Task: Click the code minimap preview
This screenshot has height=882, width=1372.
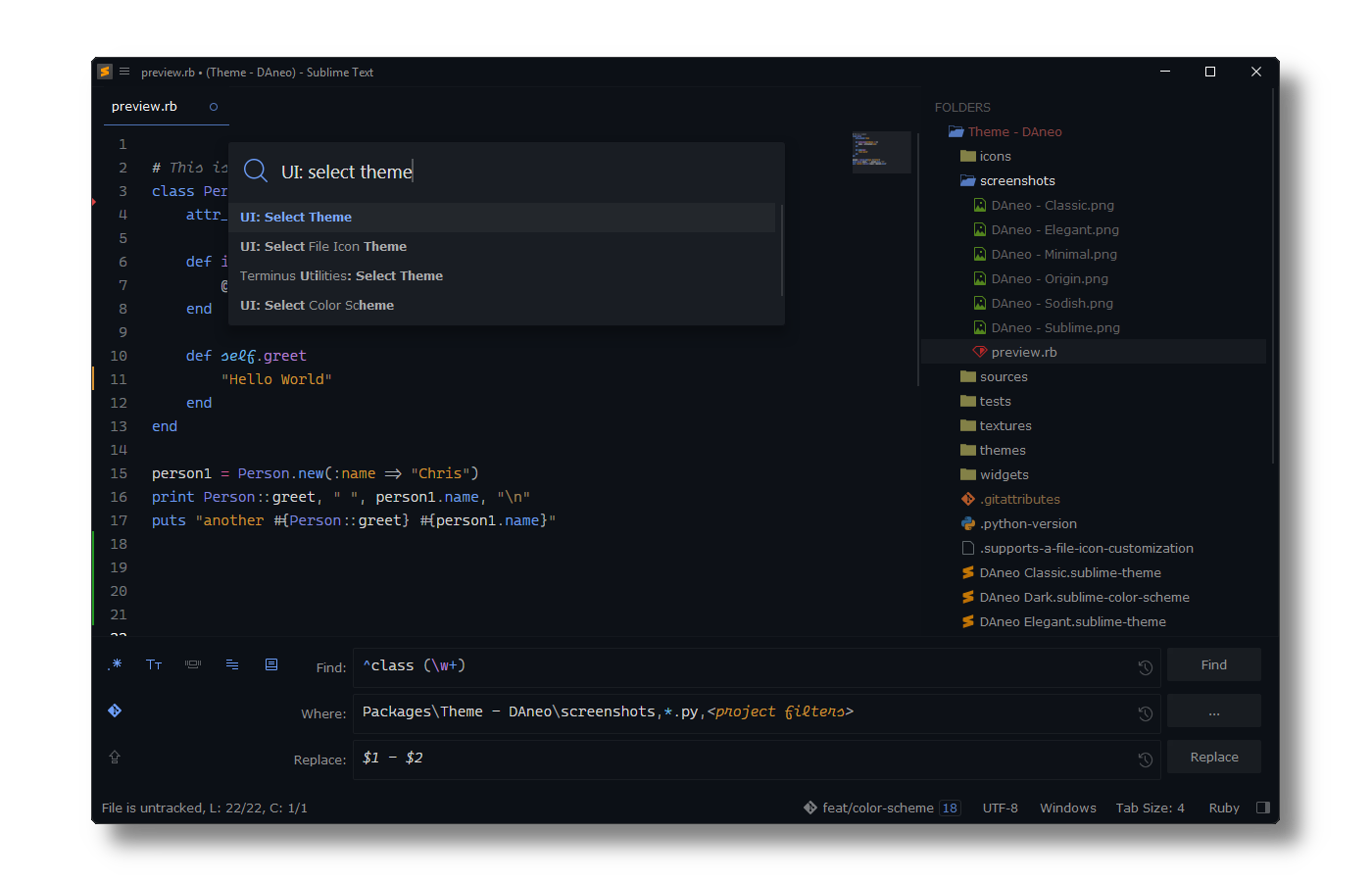Action: point(880,151)
